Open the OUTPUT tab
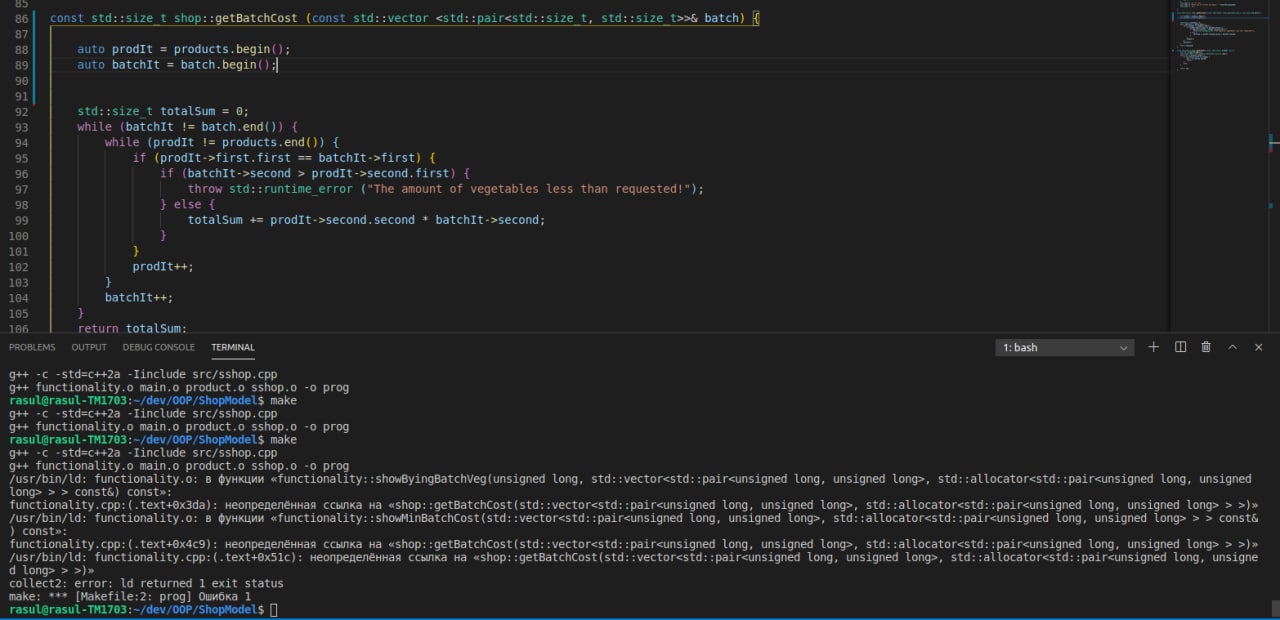The image size is (1280, 620). point(89,347)
